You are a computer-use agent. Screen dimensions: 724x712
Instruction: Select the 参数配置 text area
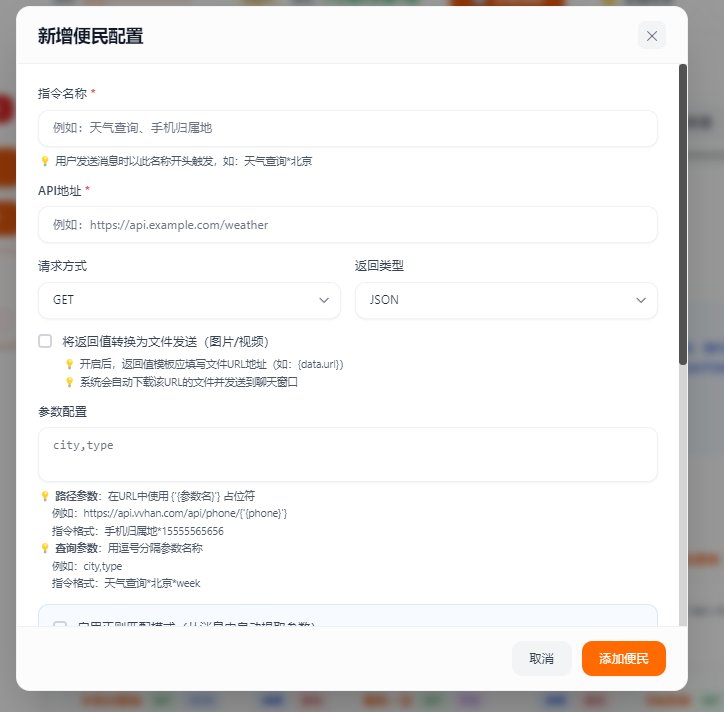pyautogui.click(x=347, y=455)
